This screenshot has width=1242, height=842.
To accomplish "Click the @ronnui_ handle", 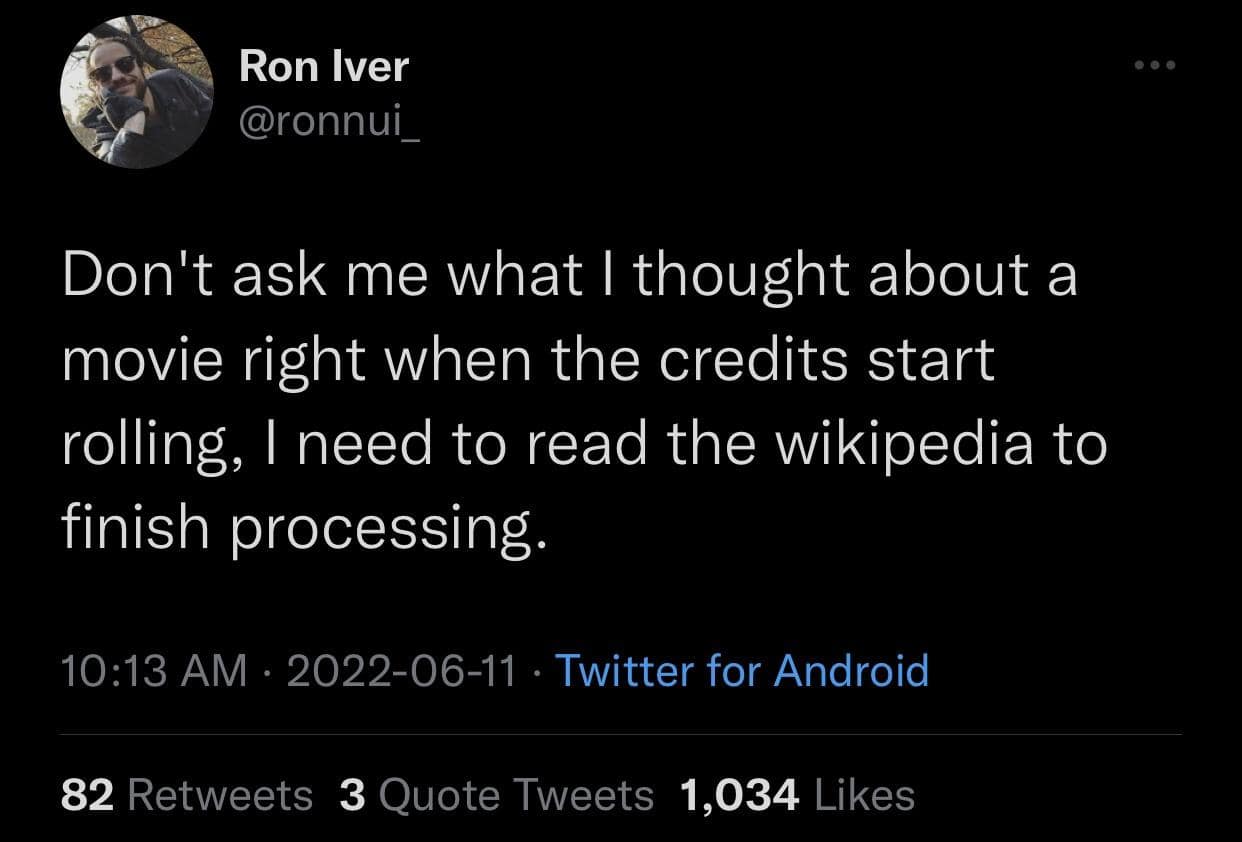I will pos(329,125).
